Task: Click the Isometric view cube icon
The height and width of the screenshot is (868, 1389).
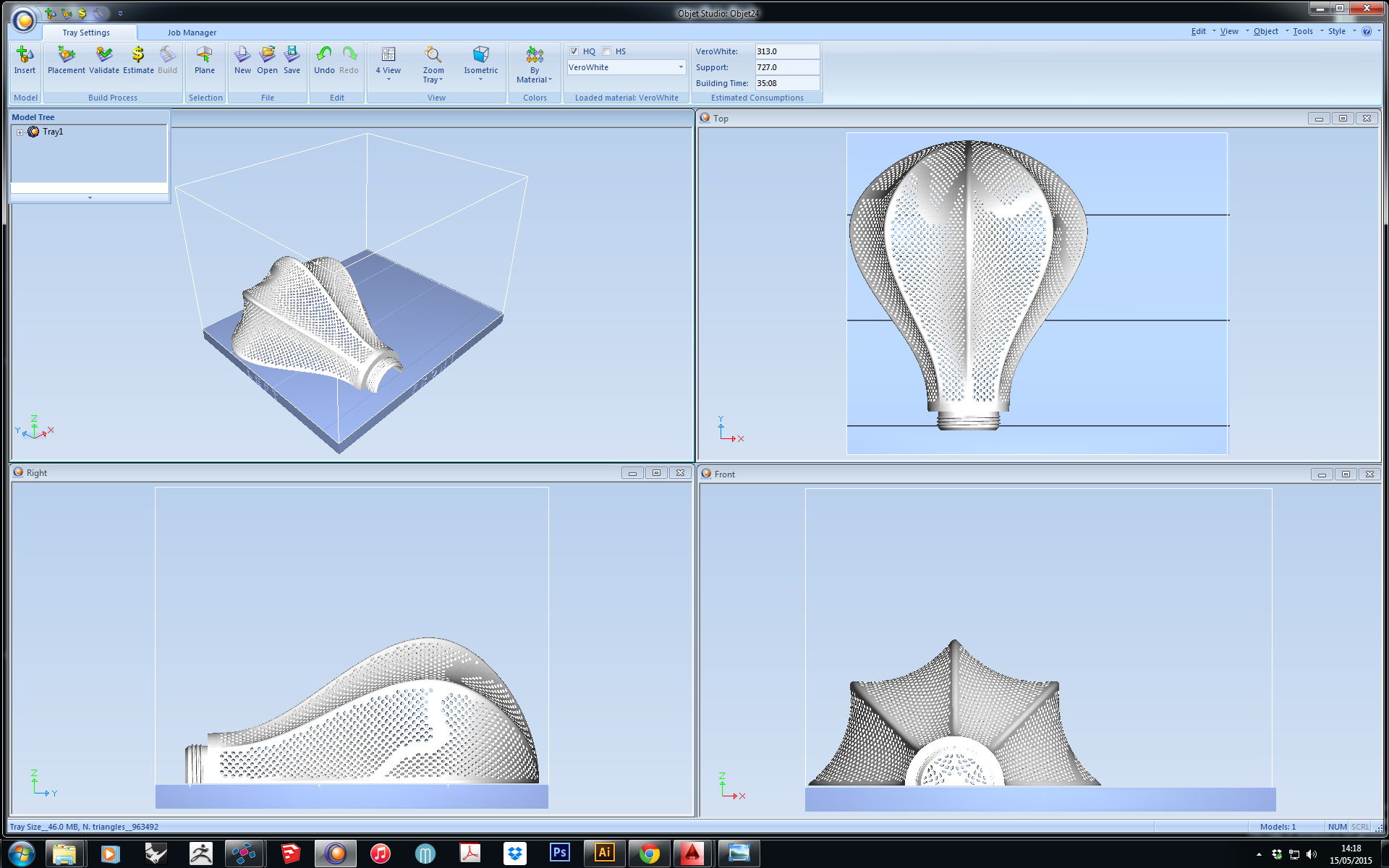Action: [480, 55]
